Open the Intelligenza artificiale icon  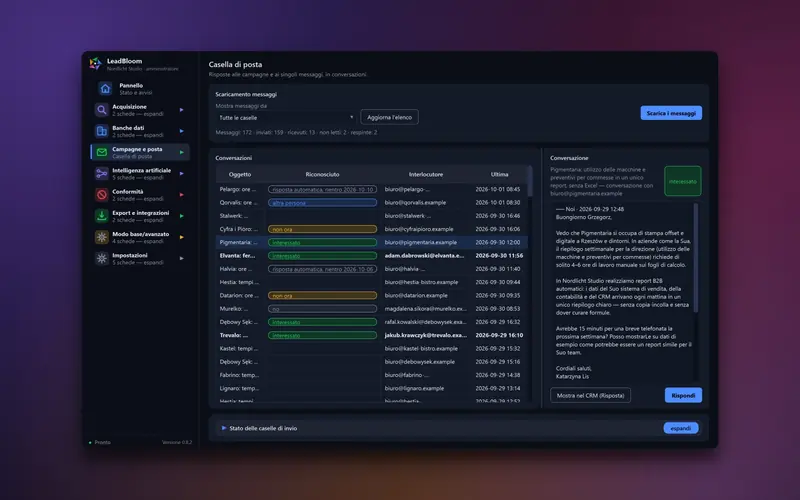coord(102,173)
